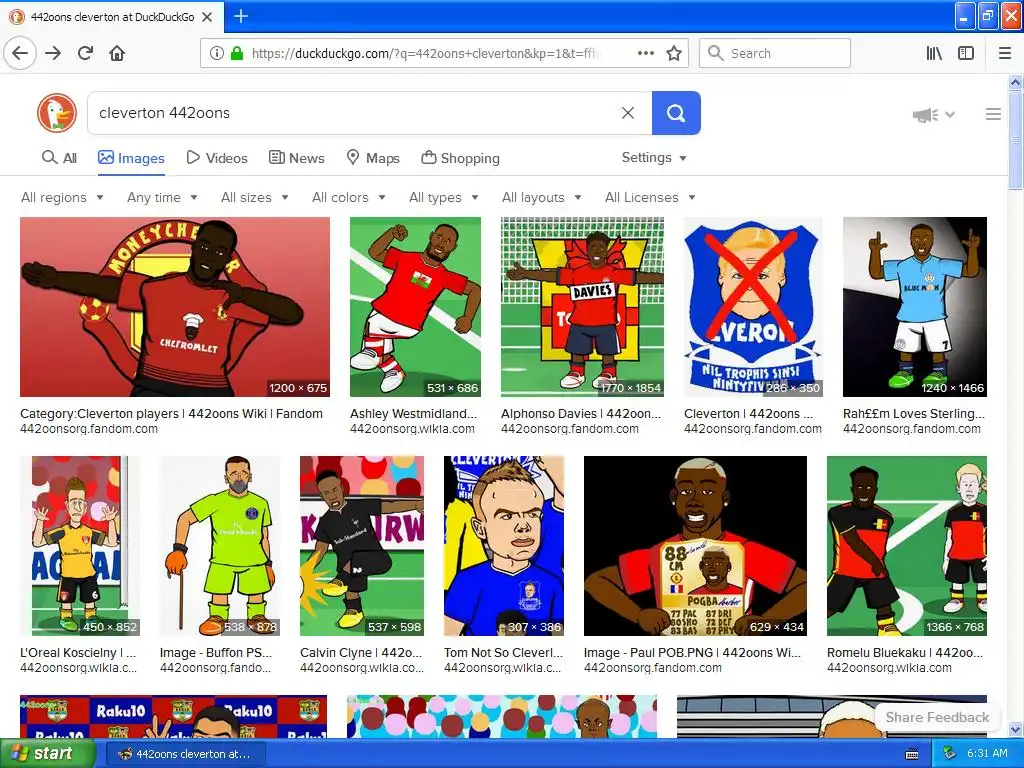Submit search with the blue magnifier button
This screenshot has height=768, width=1024.
coord(676,113)
